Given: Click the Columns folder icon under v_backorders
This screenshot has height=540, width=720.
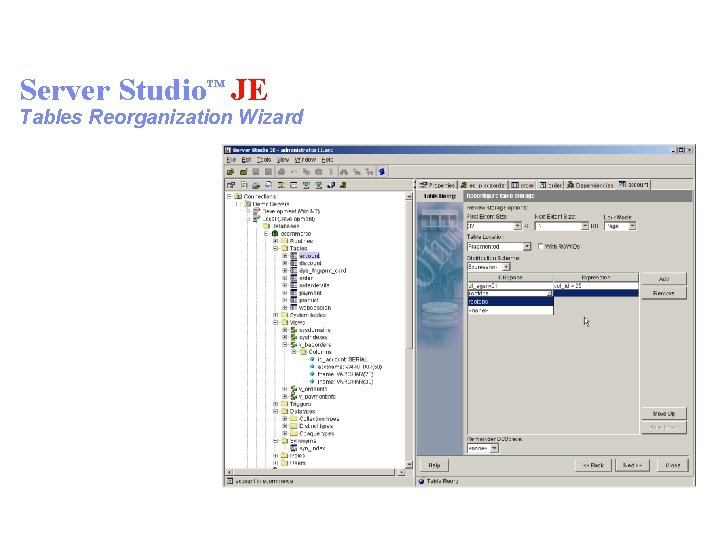Looking at the screenshot, I should click(303, 352).
